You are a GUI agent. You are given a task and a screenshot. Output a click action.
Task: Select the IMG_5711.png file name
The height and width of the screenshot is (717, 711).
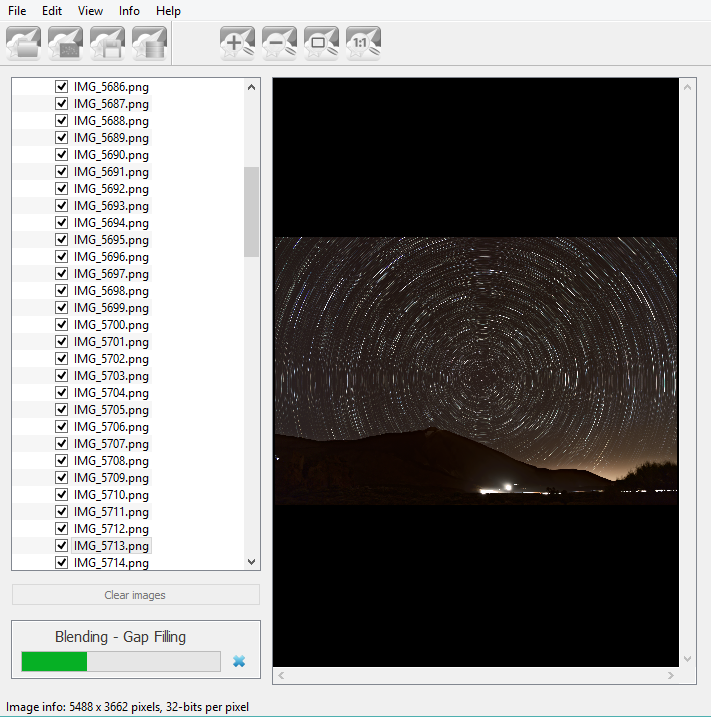tap(111, 512)
